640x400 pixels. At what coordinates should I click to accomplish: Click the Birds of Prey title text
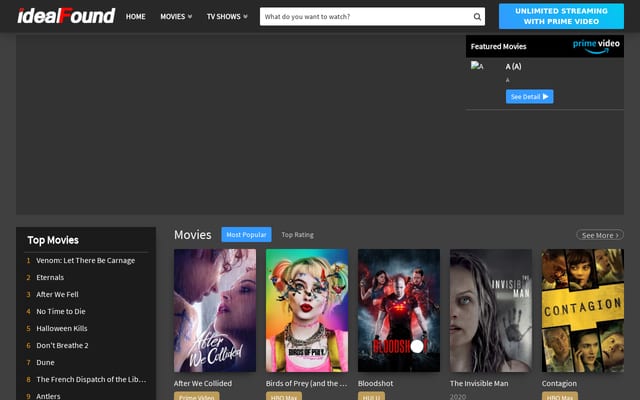coord(307,383)
